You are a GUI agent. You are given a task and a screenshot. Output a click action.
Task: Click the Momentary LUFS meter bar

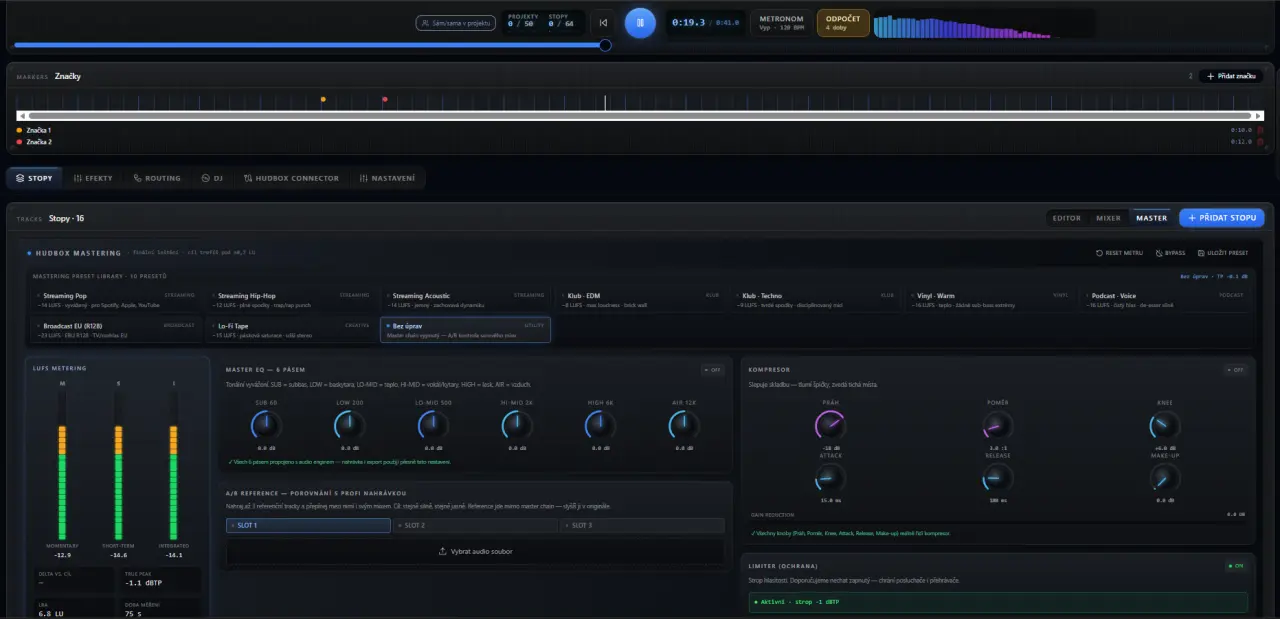point(62,465)
